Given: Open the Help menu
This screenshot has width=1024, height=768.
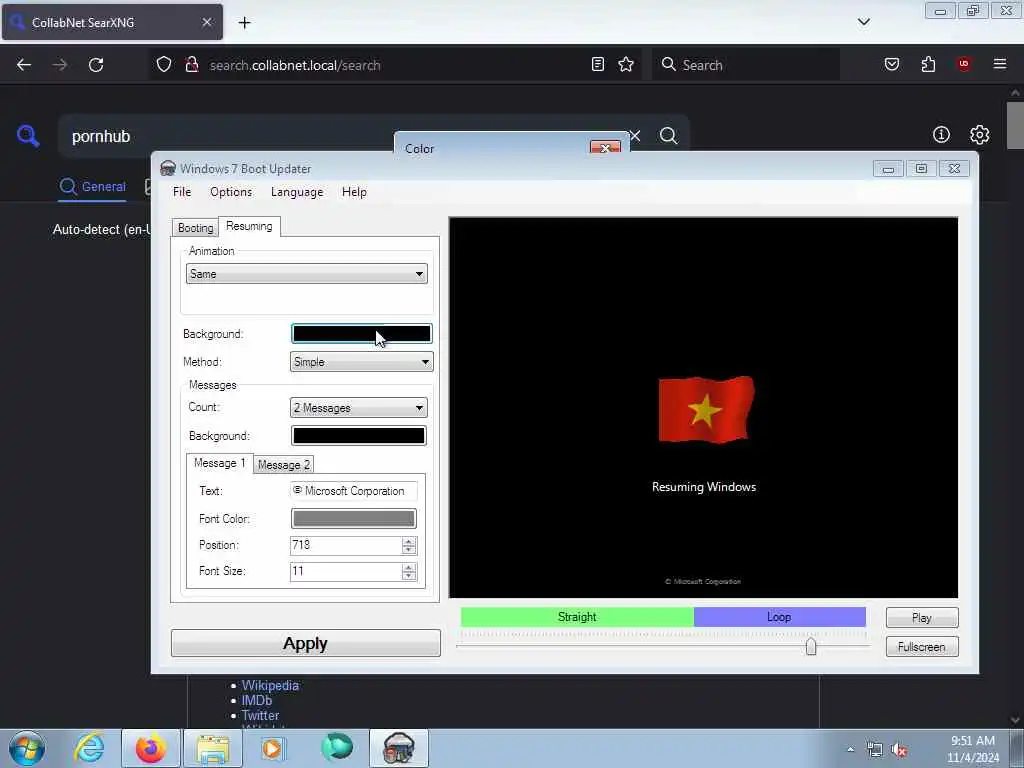Looking at the screenshot, I should 354,192.
